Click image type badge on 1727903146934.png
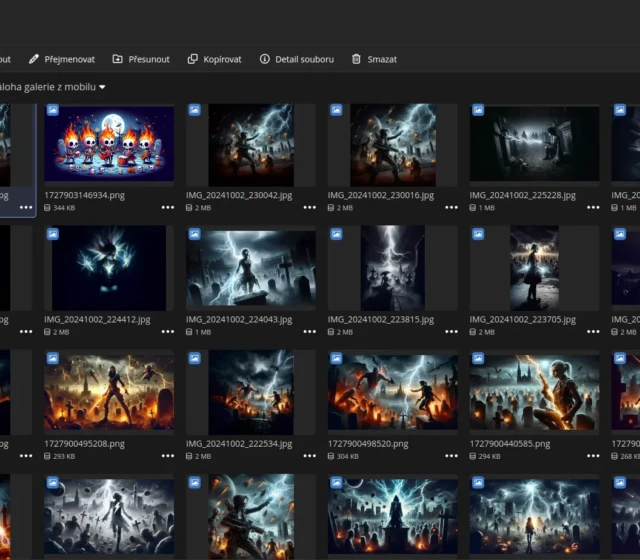640x560 pixels. [x=53, y=110]
